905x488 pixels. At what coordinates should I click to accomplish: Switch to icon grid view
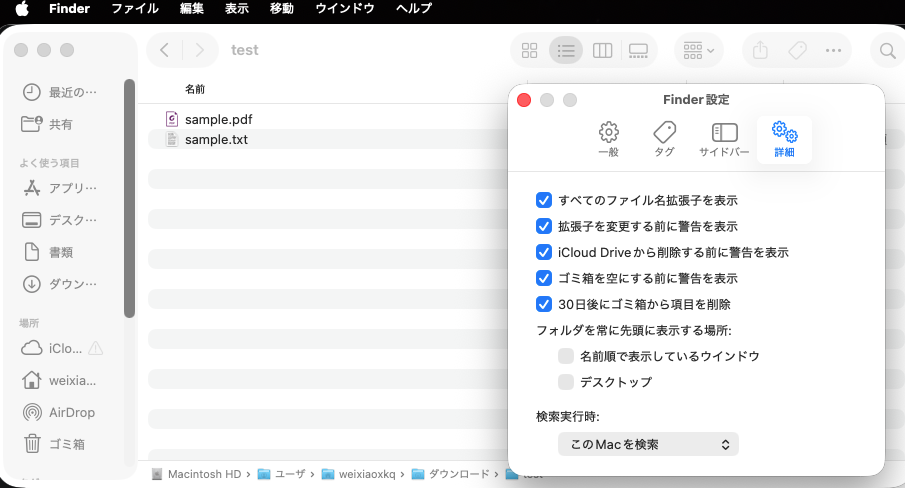pyautogui.click(x=529, y=51)
